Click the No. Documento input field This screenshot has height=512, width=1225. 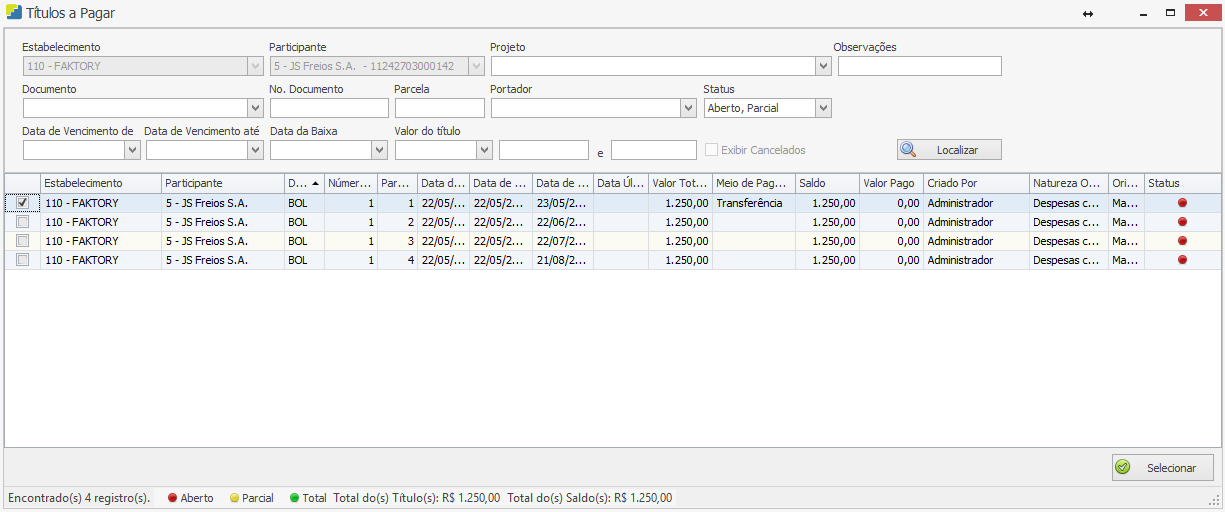point(327,108)
